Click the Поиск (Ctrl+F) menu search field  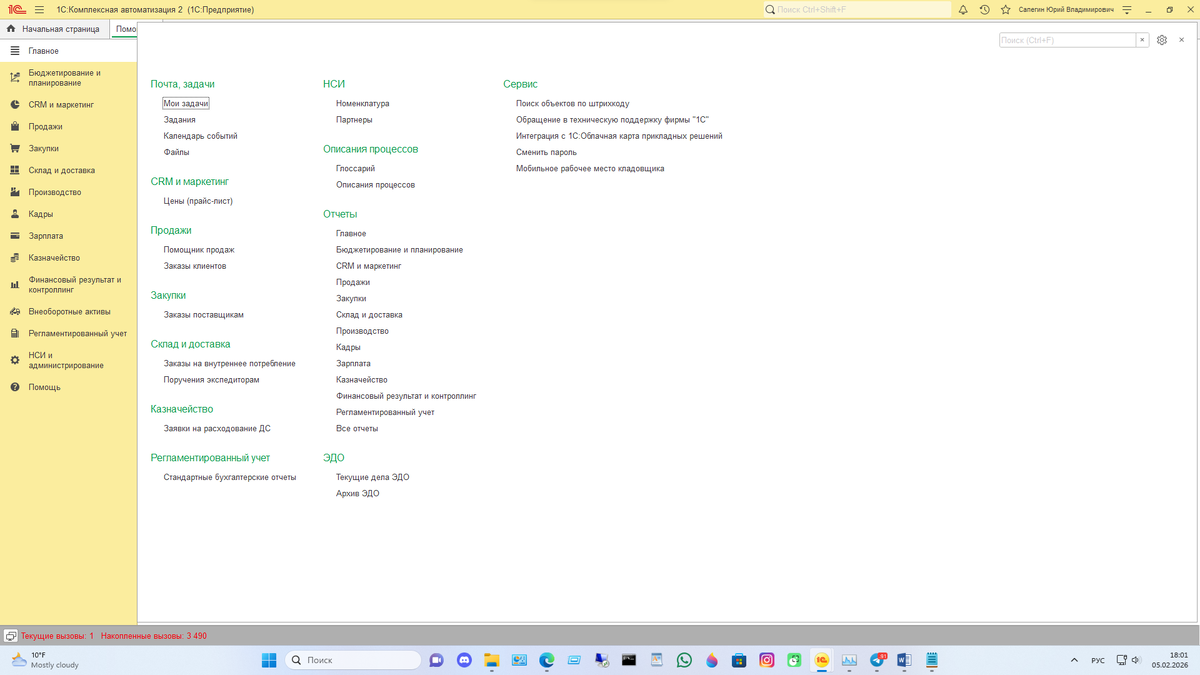pos(1067,40)
